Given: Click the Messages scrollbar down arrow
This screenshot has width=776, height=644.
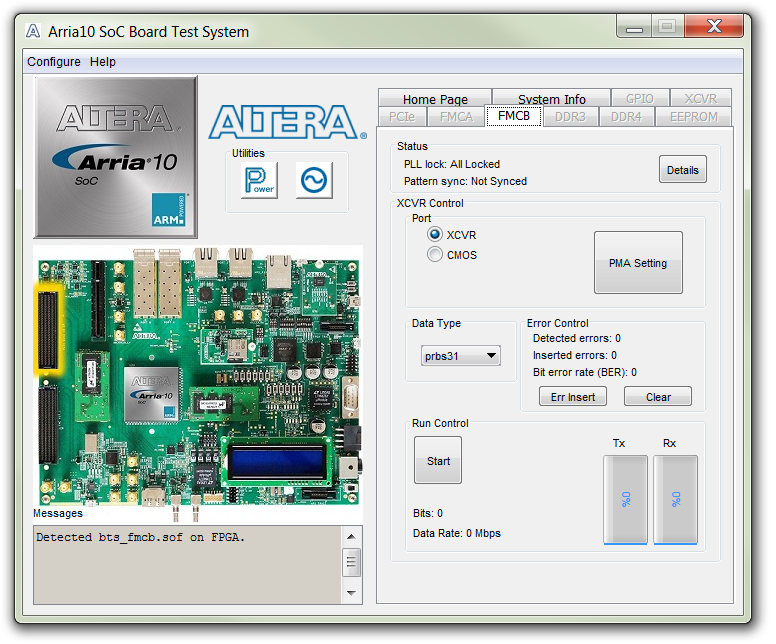Looking at the screenshot, I should coord(351,592).
